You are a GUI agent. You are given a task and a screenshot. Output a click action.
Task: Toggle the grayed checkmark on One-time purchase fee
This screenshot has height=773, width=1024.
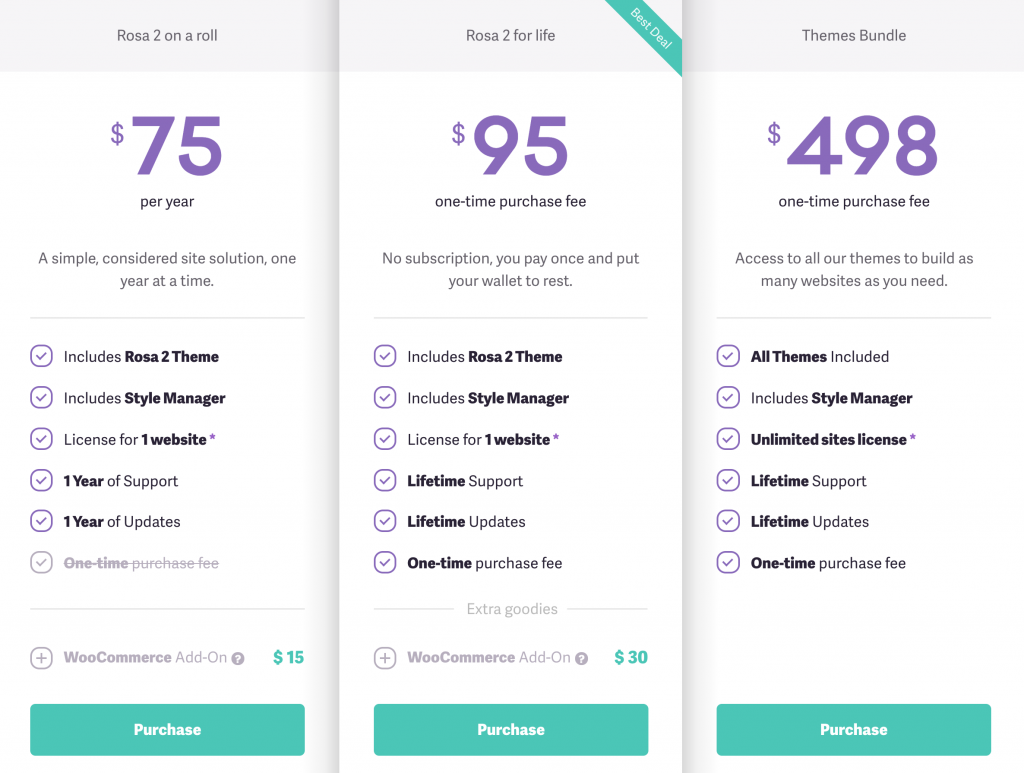click(41, 563)
